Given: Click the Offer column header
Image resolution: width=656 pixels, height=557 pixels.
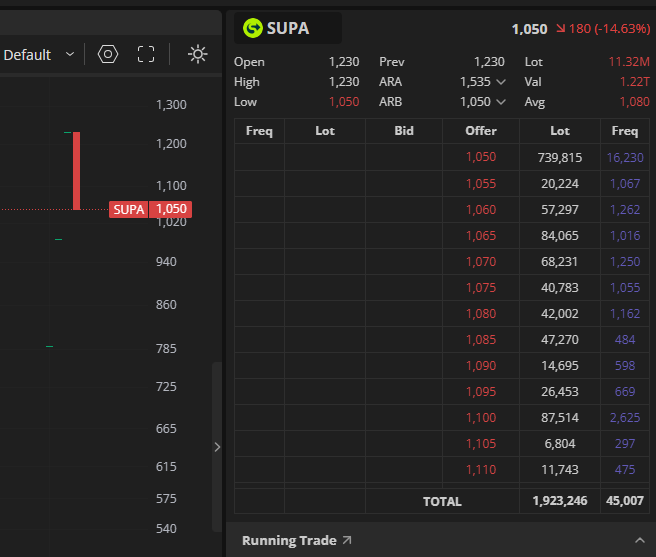Looking at the screenshot, I should [x=481, y=131].
